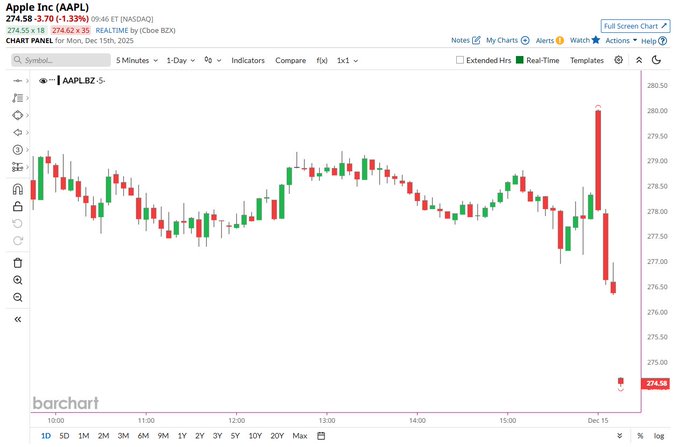Screen dimensions: 680x447
Task: Select the 20Y range tab
Action: click(x=277, y=436)
